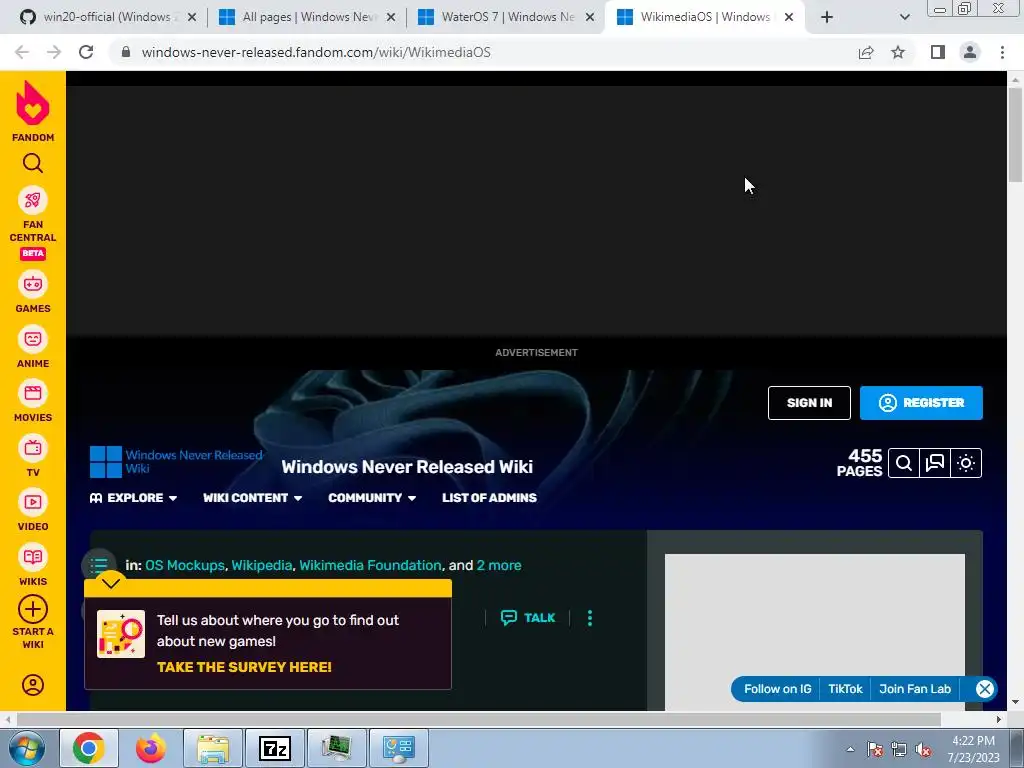Click the Register button
The height and width of the screenshot is (768, 1024).
[x=921, y=403]
